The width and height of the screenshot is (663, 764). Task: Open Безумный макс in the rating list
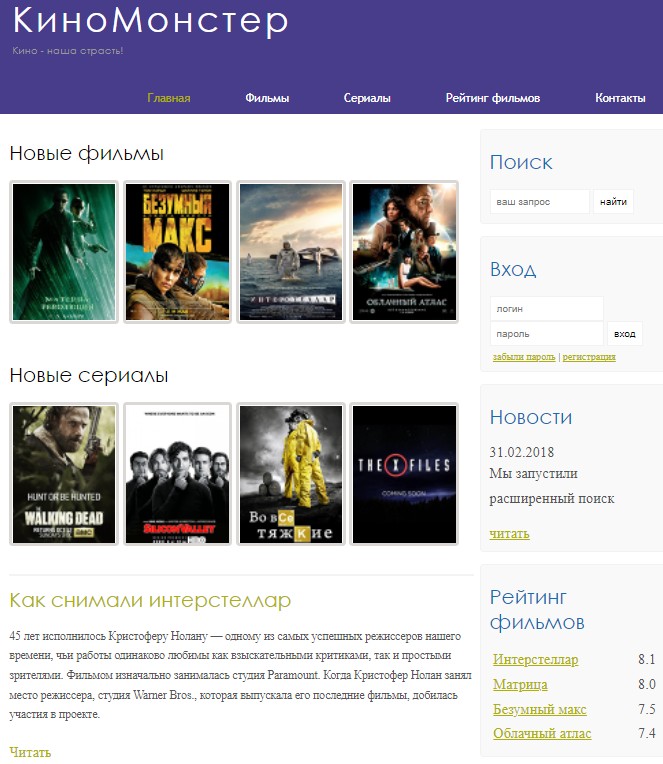pos(540,709)
